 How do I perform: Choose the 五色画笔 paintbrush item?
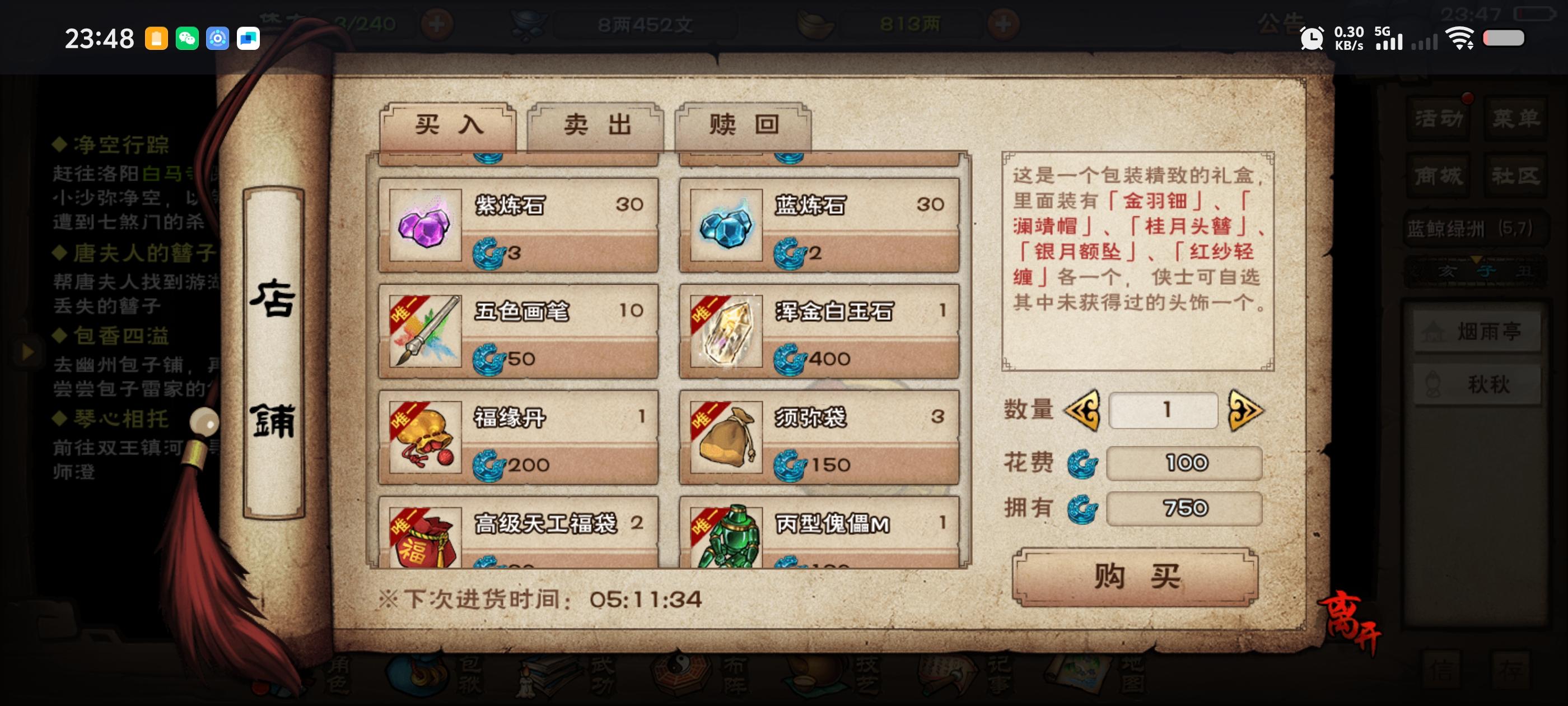[518, 331]
